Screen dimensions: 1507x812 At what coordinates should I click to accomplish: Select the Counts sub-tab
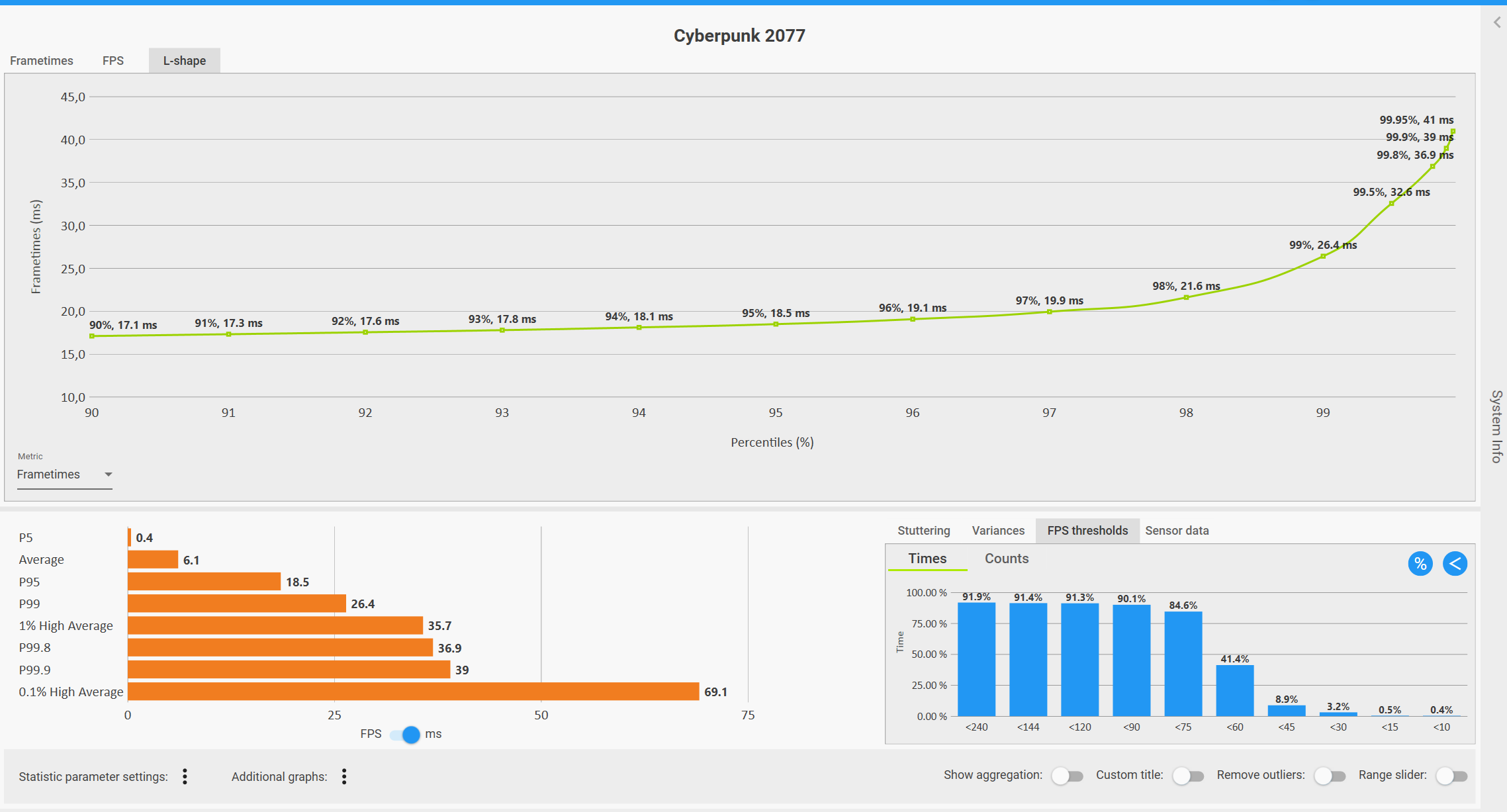coord(1006,559)
